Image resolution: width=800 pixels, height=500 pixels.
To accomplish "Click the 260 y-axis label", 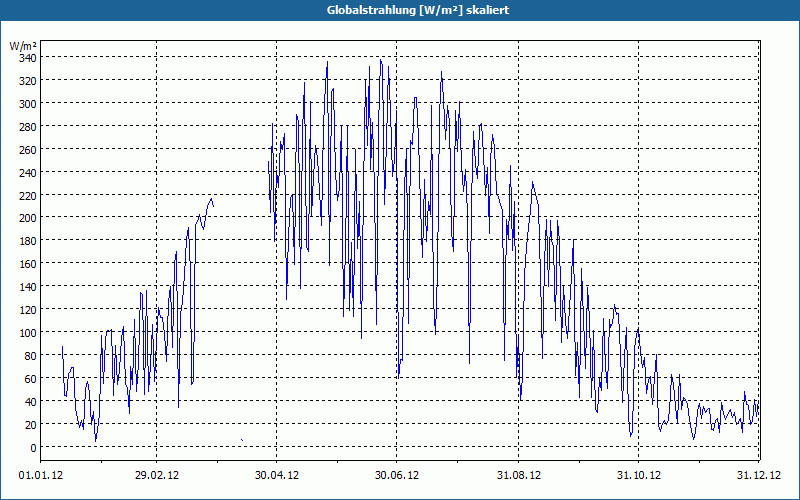I will click(x=28, y=149).
